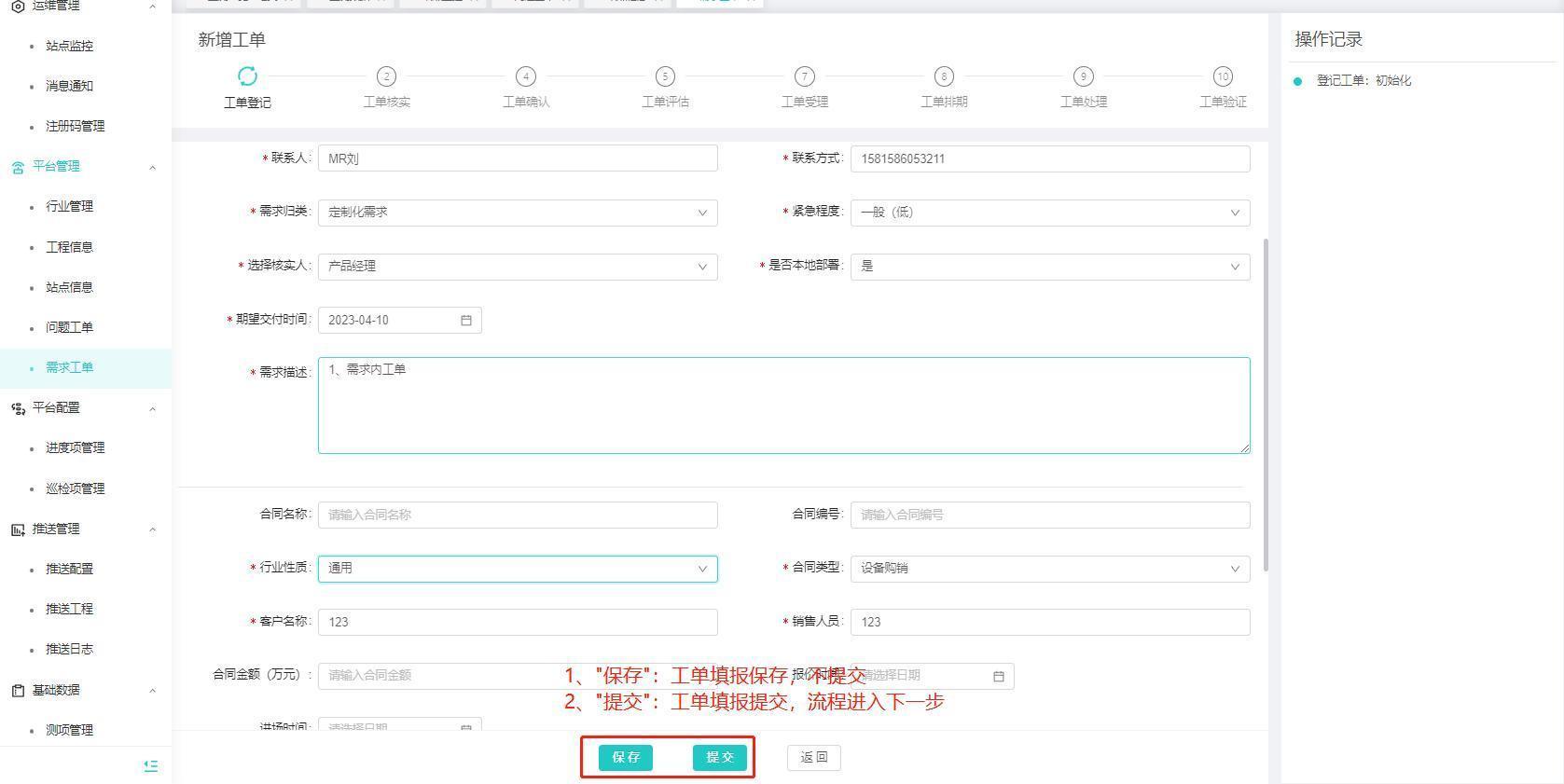Open calendar icon for 期望交付时间 date

pos(466,320)
